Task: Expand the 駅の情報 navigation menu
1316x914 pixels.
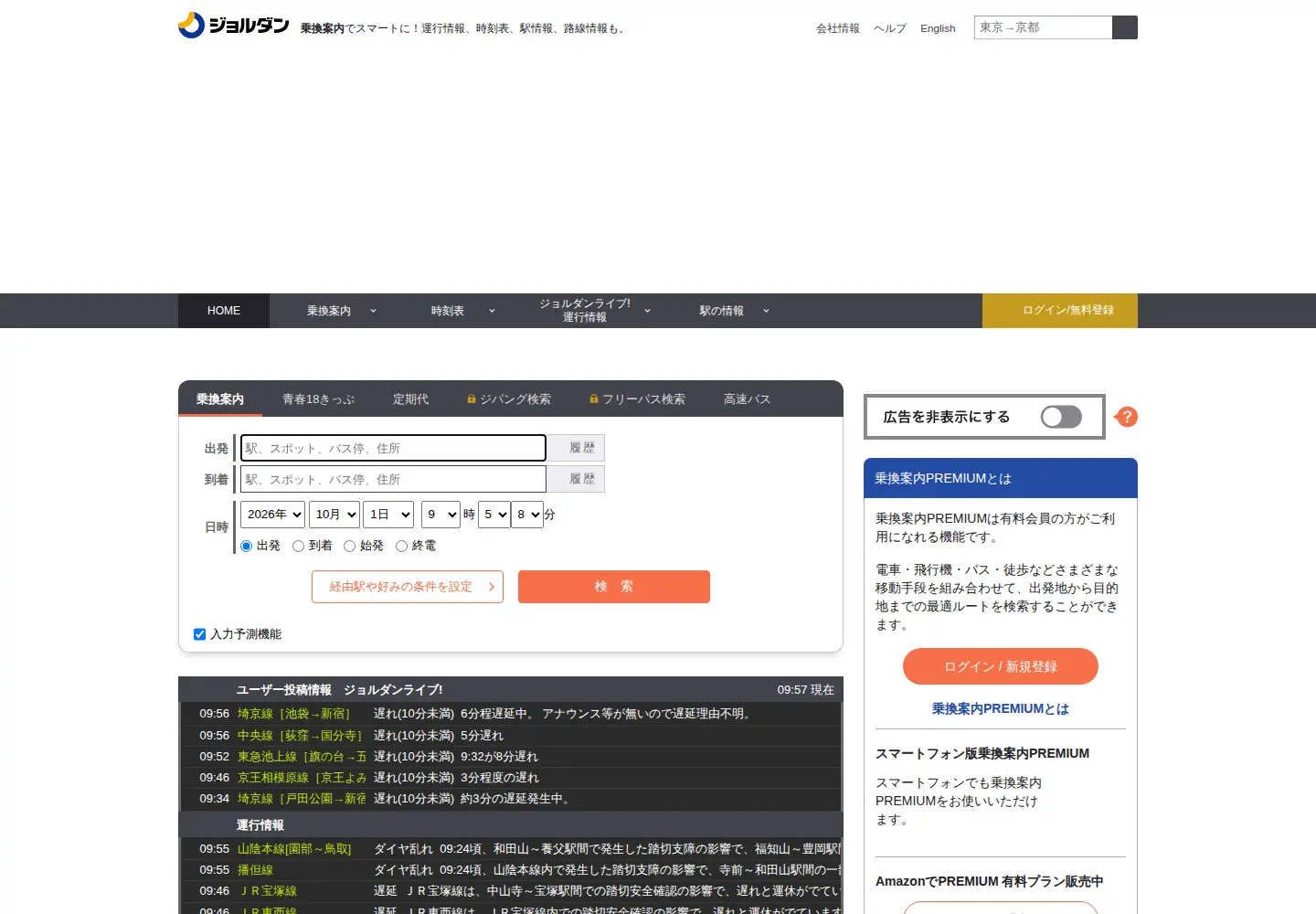Action: (736, 311)
